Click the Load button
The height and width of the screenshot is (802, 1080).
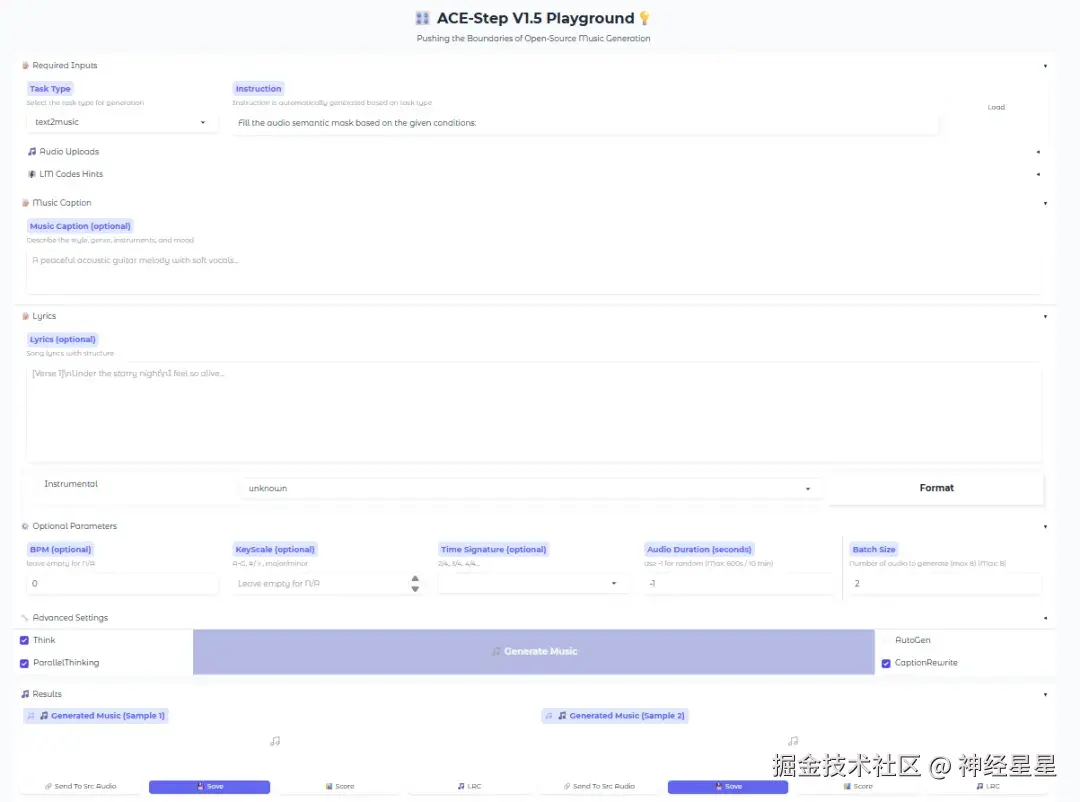996,107
